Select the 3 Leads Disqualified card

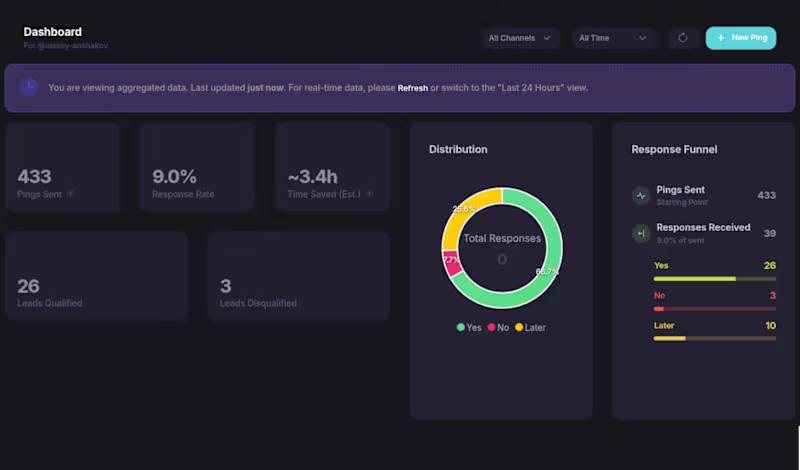click(x=298, y=276)
